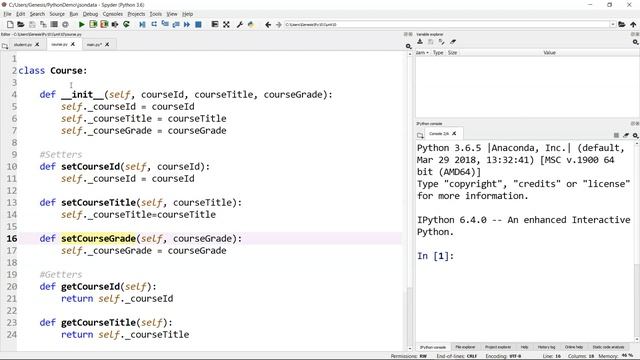The height and width of the screenshot is (360, 640).
Task: Open the Debug menu
Action: [x=90, y=14]
